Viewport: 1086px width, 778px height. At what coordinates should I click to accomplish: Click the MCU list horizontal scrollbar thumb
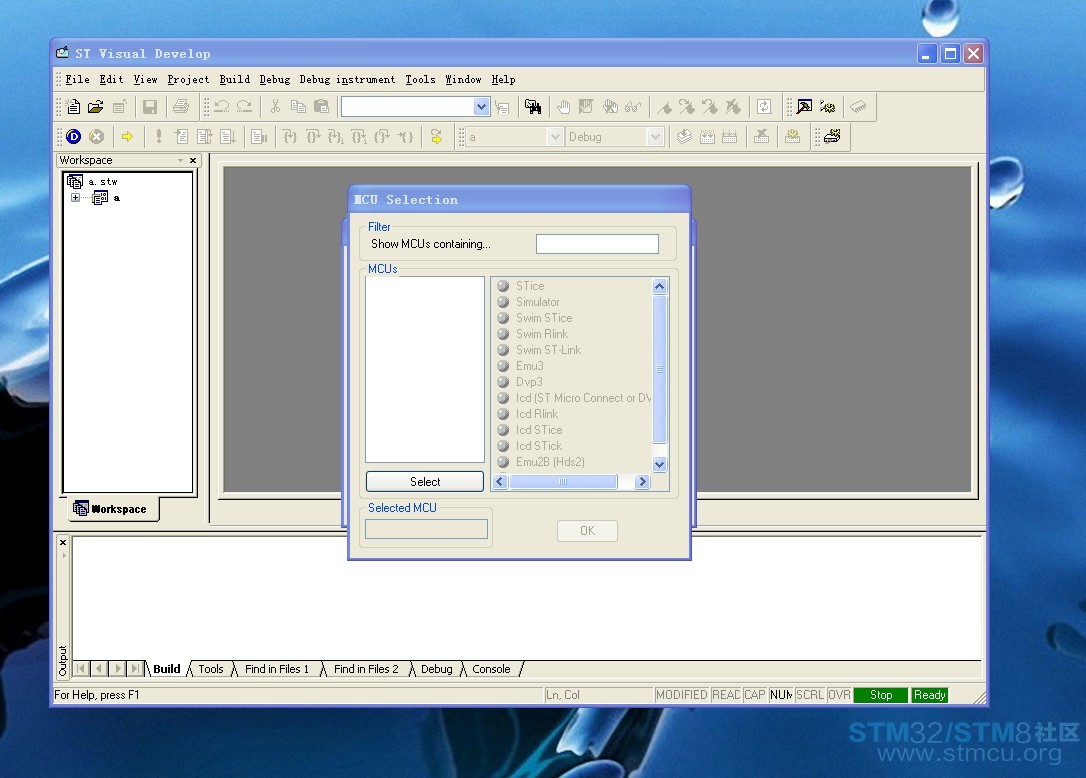[563, 481]
